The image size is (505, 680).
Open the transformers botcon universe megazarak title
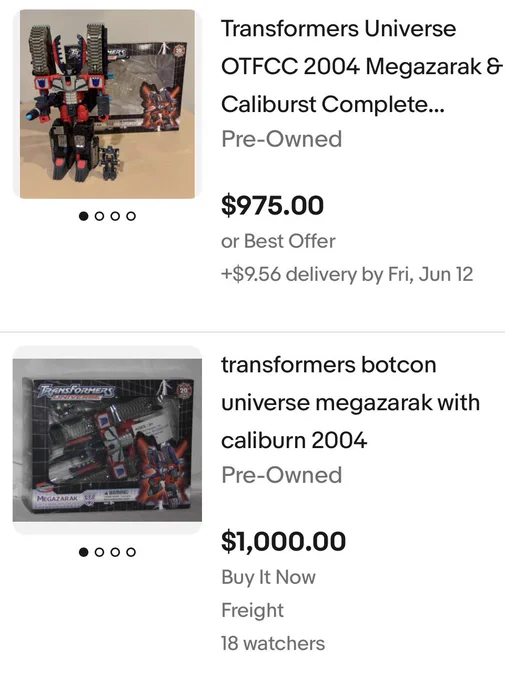click(351, 402)
